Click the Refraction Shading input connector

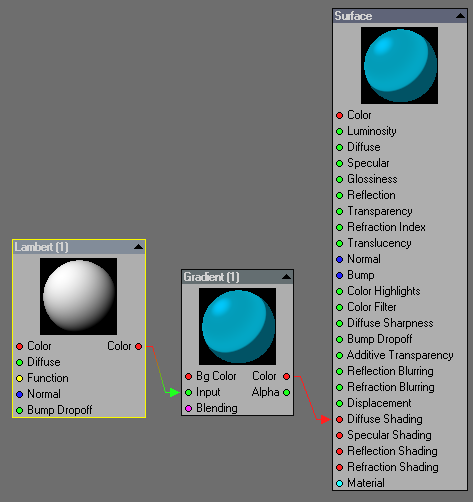pos(339,467)
